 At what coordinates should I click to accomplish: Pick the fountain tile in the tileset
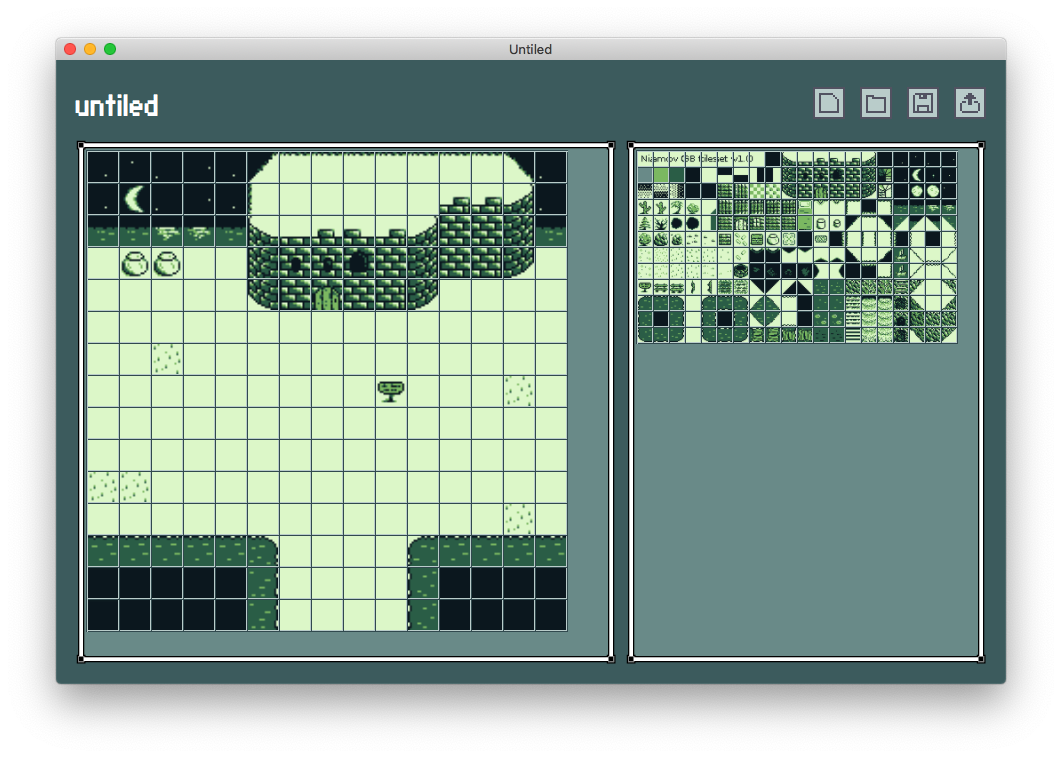tap(643, 284)
